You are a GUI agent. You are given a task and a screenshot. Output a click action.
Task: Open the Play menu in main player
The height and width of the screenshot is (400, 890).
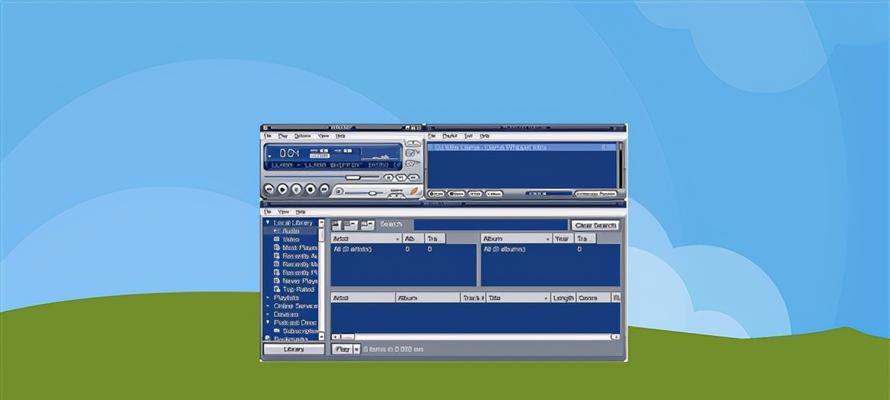283,136
